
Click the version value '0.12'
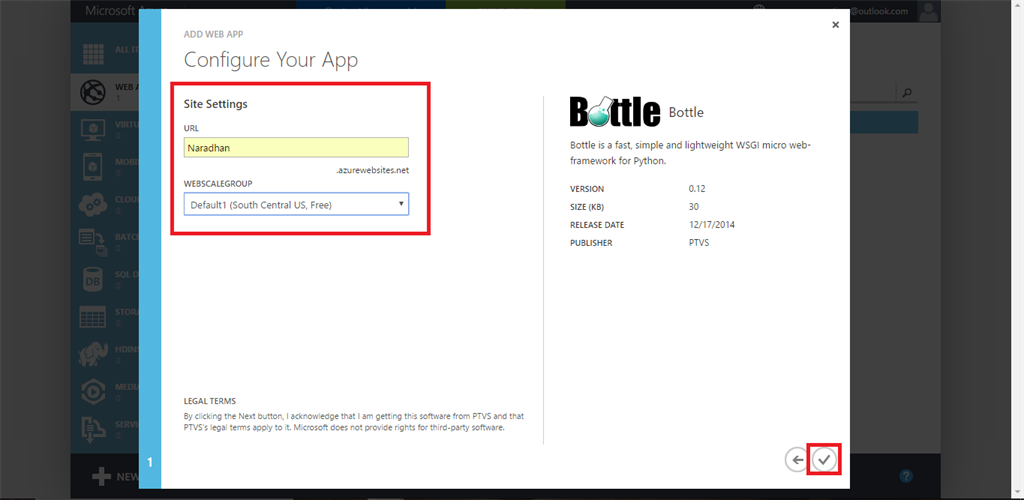tap(697, 189)
